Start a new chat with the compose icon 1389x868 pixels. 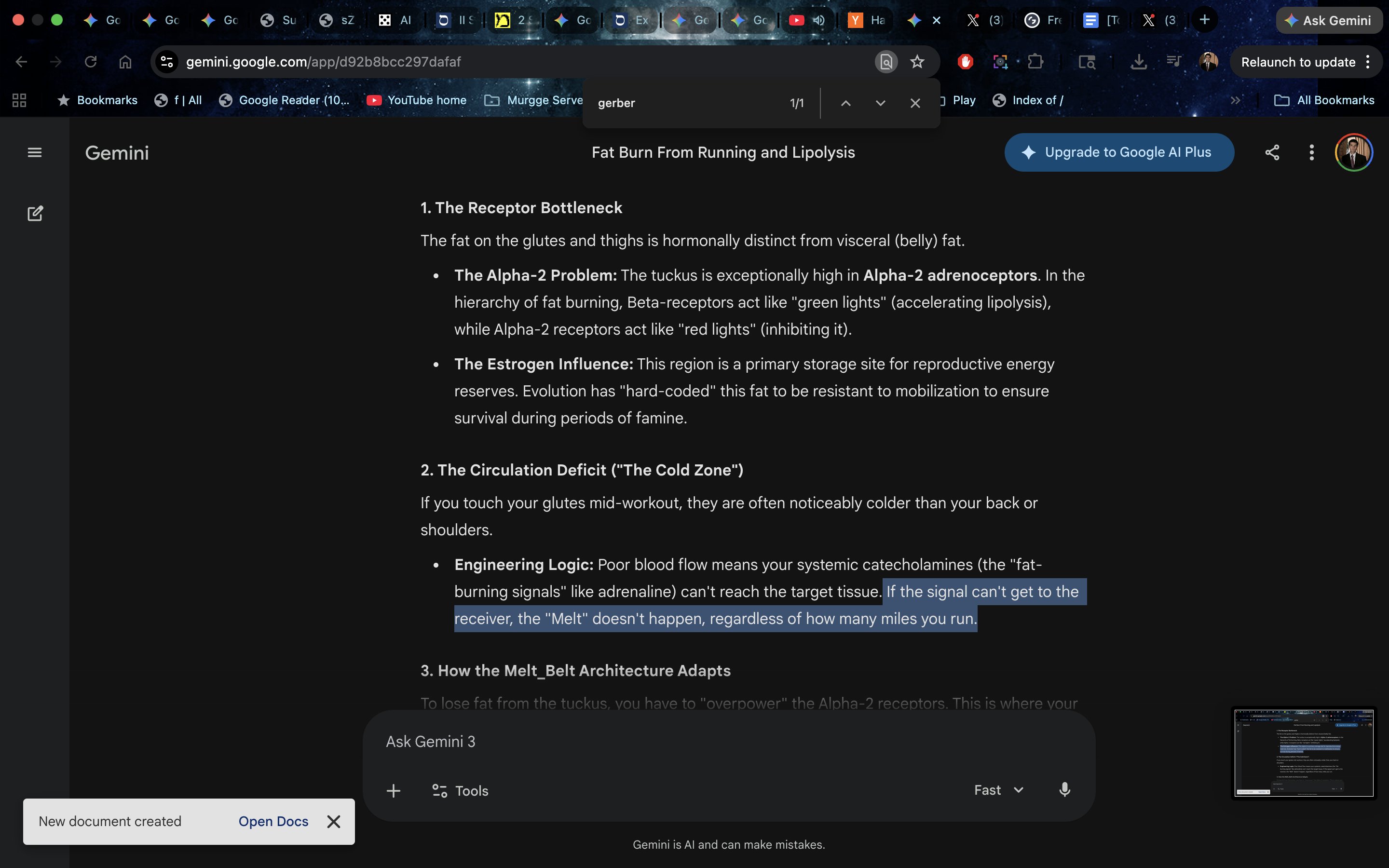35,214
